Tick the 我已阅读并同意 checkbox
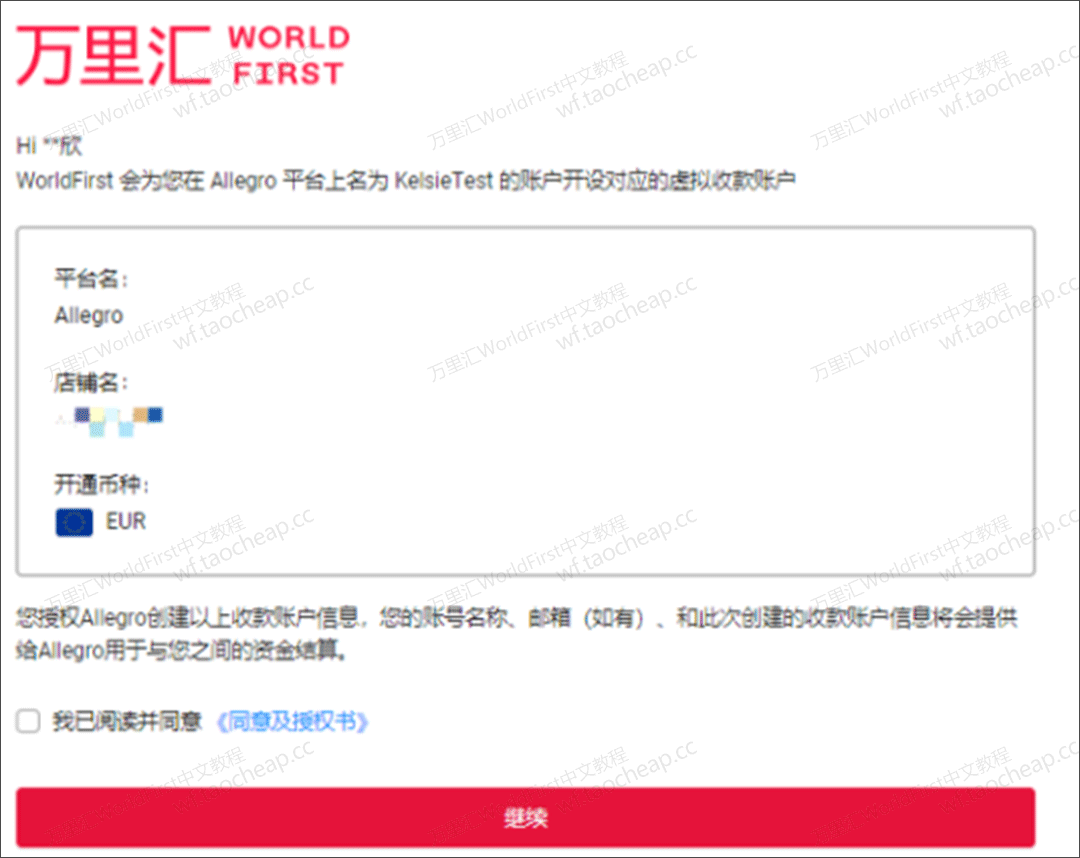 (28, 721)
